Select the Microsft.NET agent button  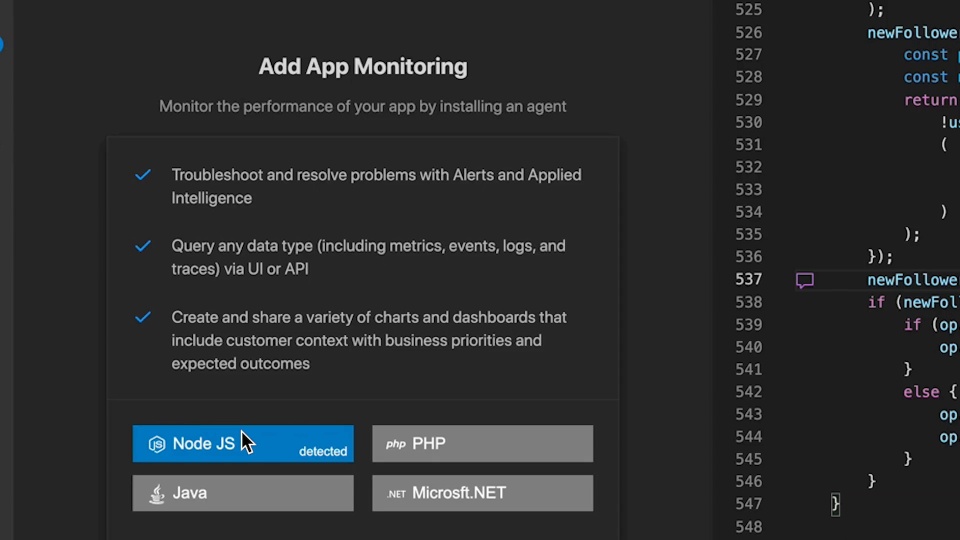482,493
